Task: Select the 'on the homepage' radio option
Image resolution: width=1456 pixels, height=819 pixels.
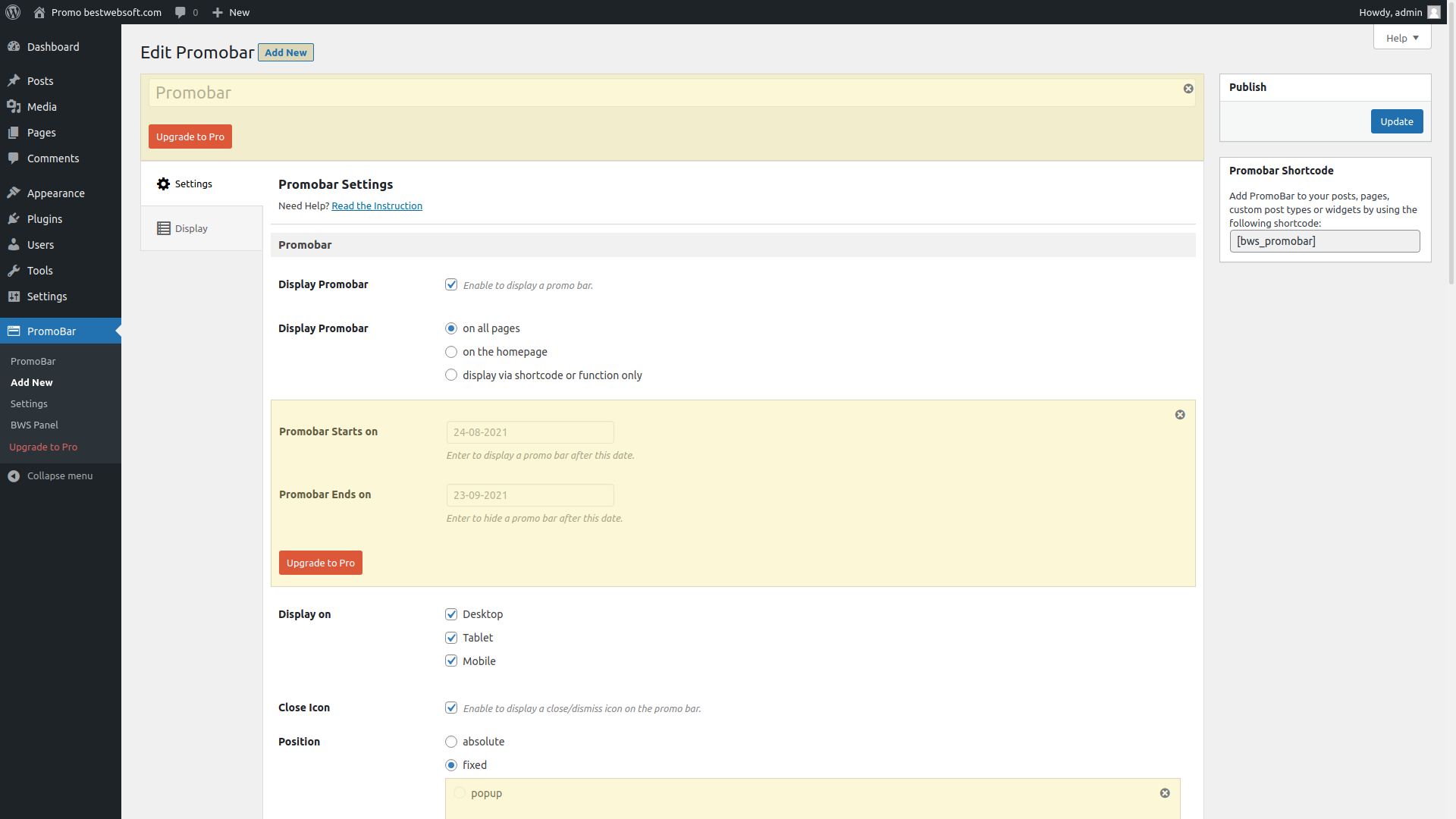Action: click(x=451, y=352)
